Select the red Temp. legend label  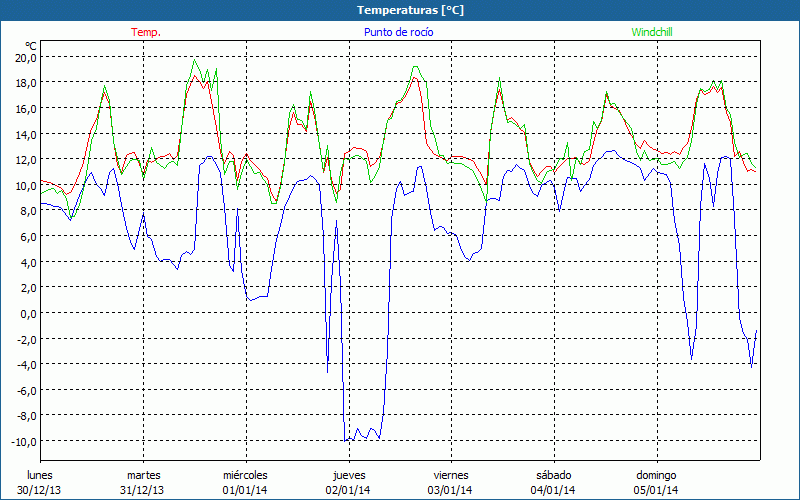click(x=145, y=32)
